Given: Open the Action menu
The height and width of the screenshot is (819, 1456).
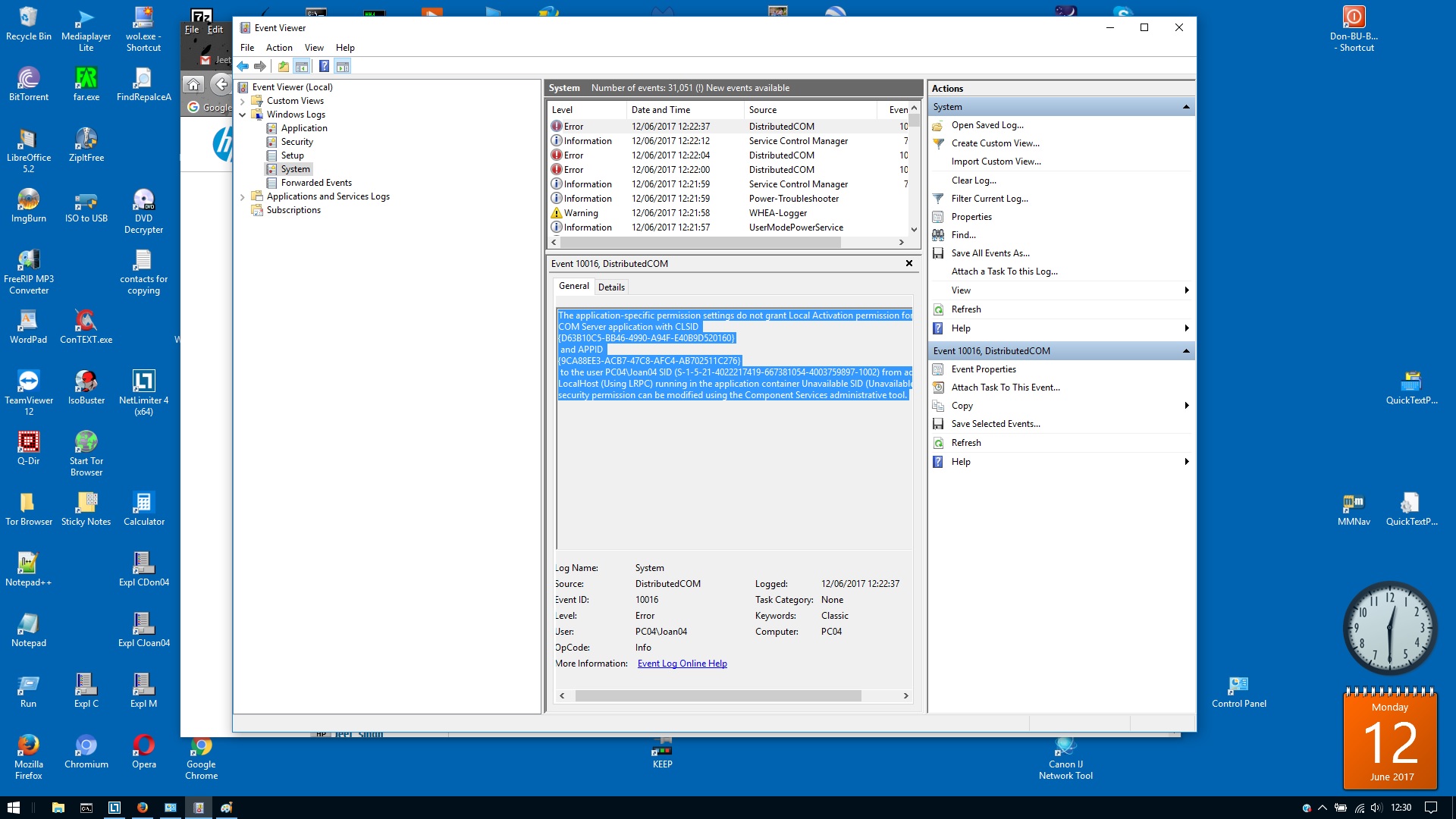Looking at the screenshot, I should point(279,48).
